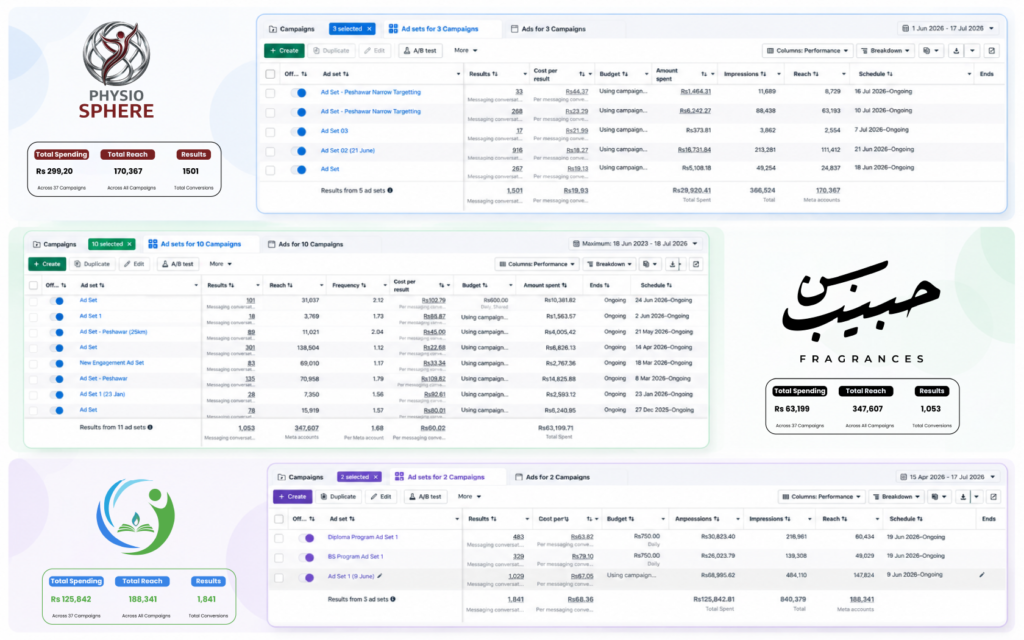Show info for "Results from 11 ad sets"

pyautogui.click(x=150, y=428)
